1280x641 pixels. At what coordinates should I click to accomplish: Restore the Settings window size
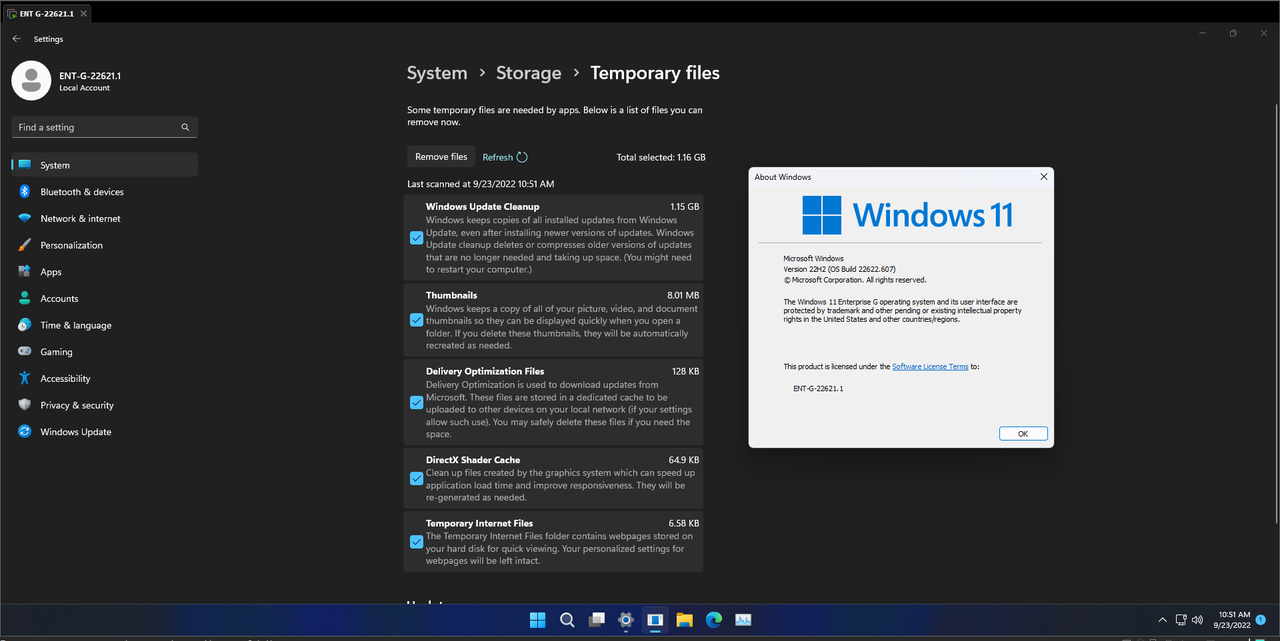click(1233, 33)
